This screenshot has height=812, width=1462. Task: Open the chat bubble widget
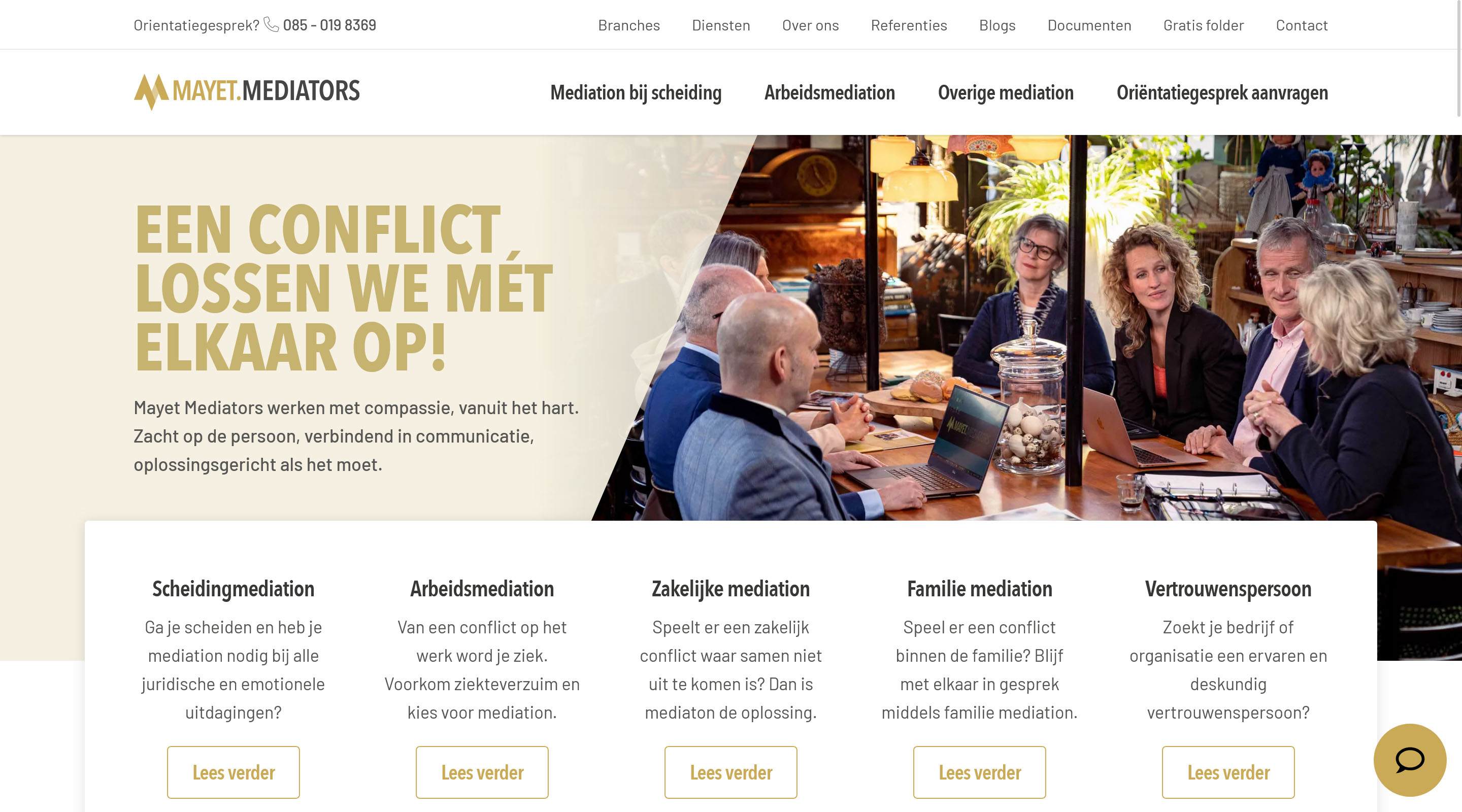[x=1409, y=760]
